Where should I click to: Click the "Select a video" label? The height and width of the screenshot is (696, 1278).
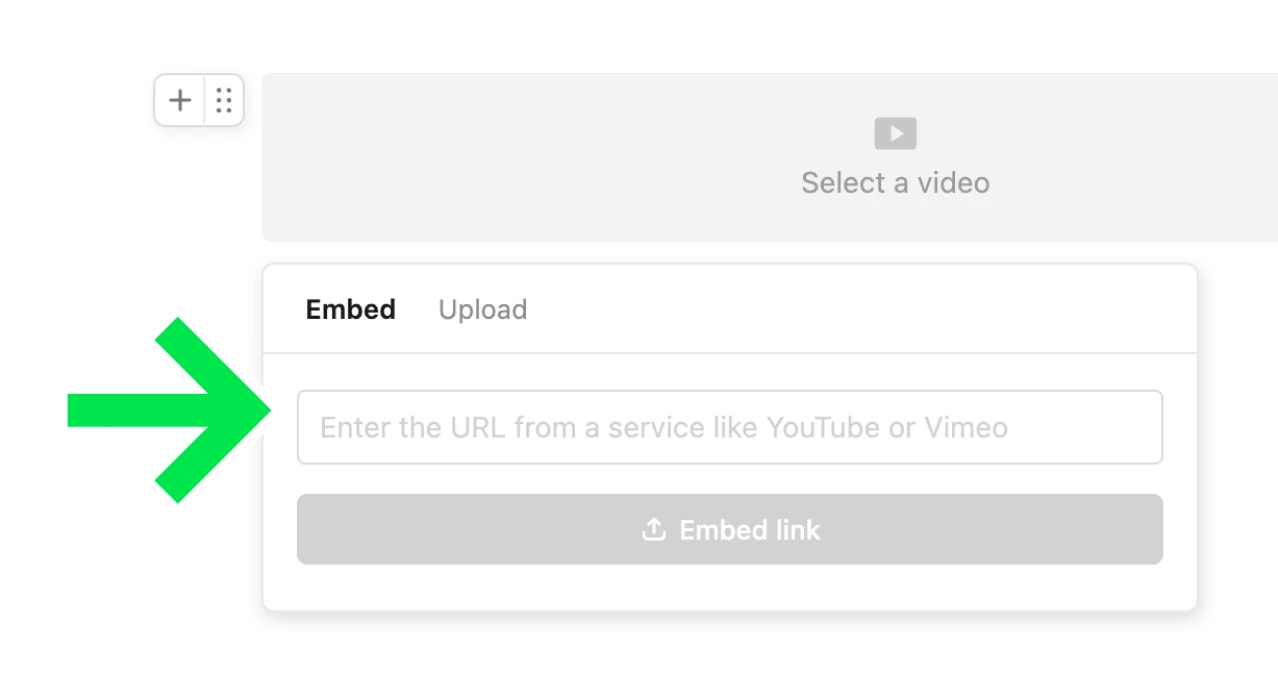coord(895,183)
